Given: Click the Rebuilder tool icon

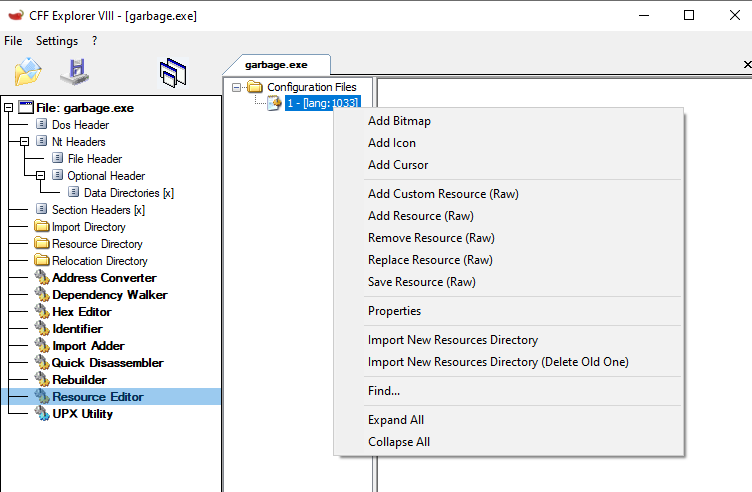Looking at the screenshot, I should click(x=42, y=379).
